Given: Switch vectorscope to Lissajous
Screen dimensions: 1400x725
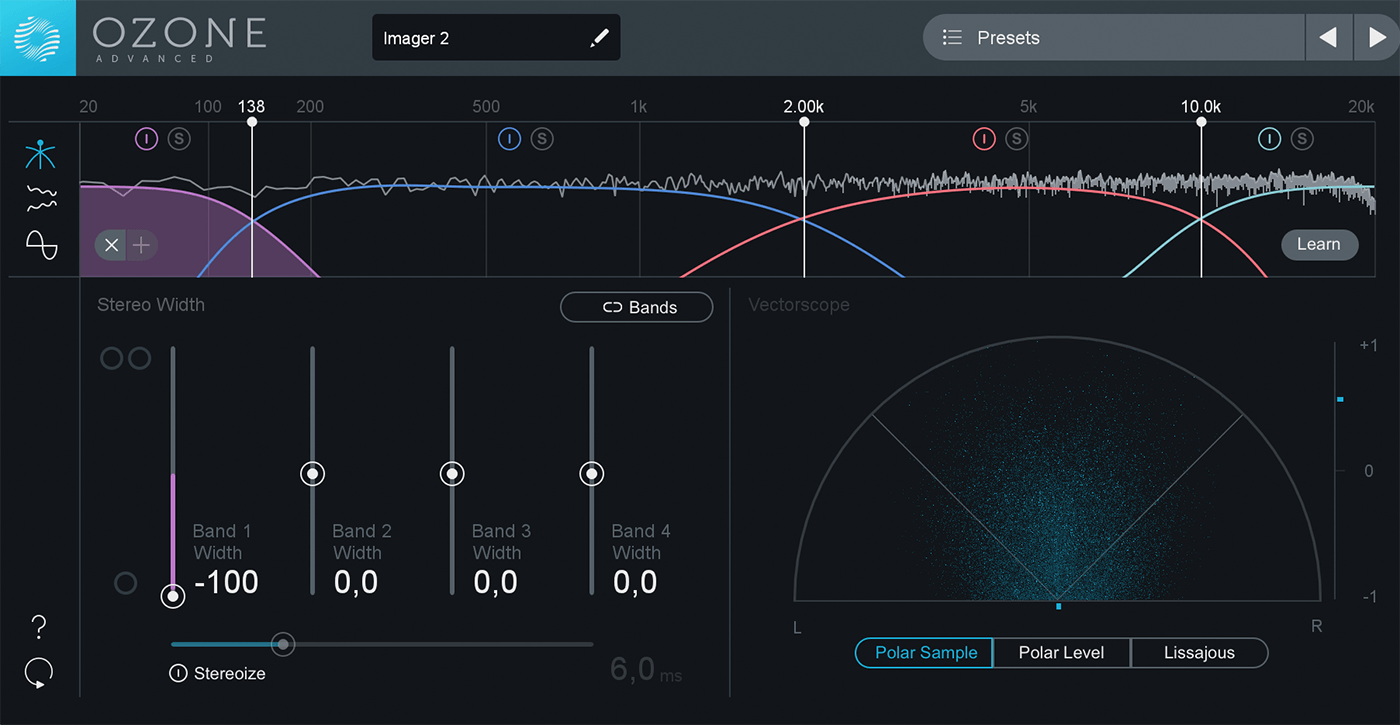Looking at the screenshot, I should 1199,653.
